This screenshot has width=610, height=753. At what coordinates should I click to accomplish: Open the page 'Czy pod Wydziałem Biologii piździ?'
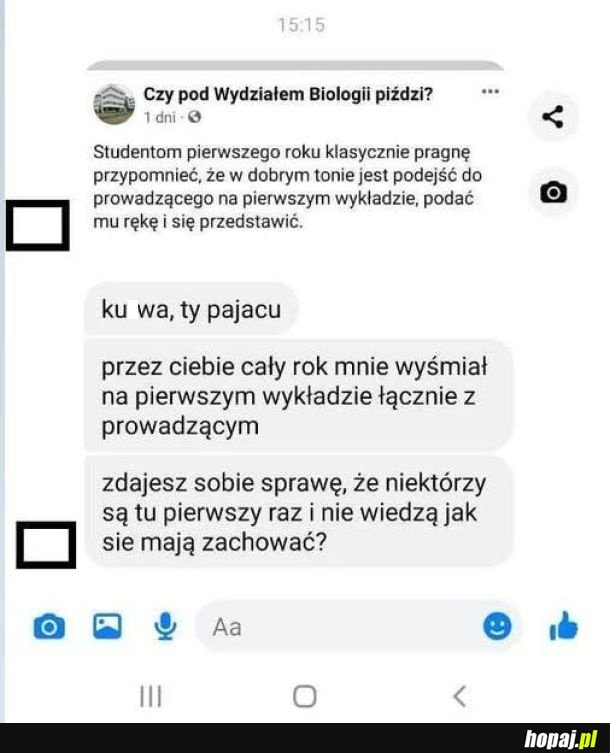pos(288,94)
